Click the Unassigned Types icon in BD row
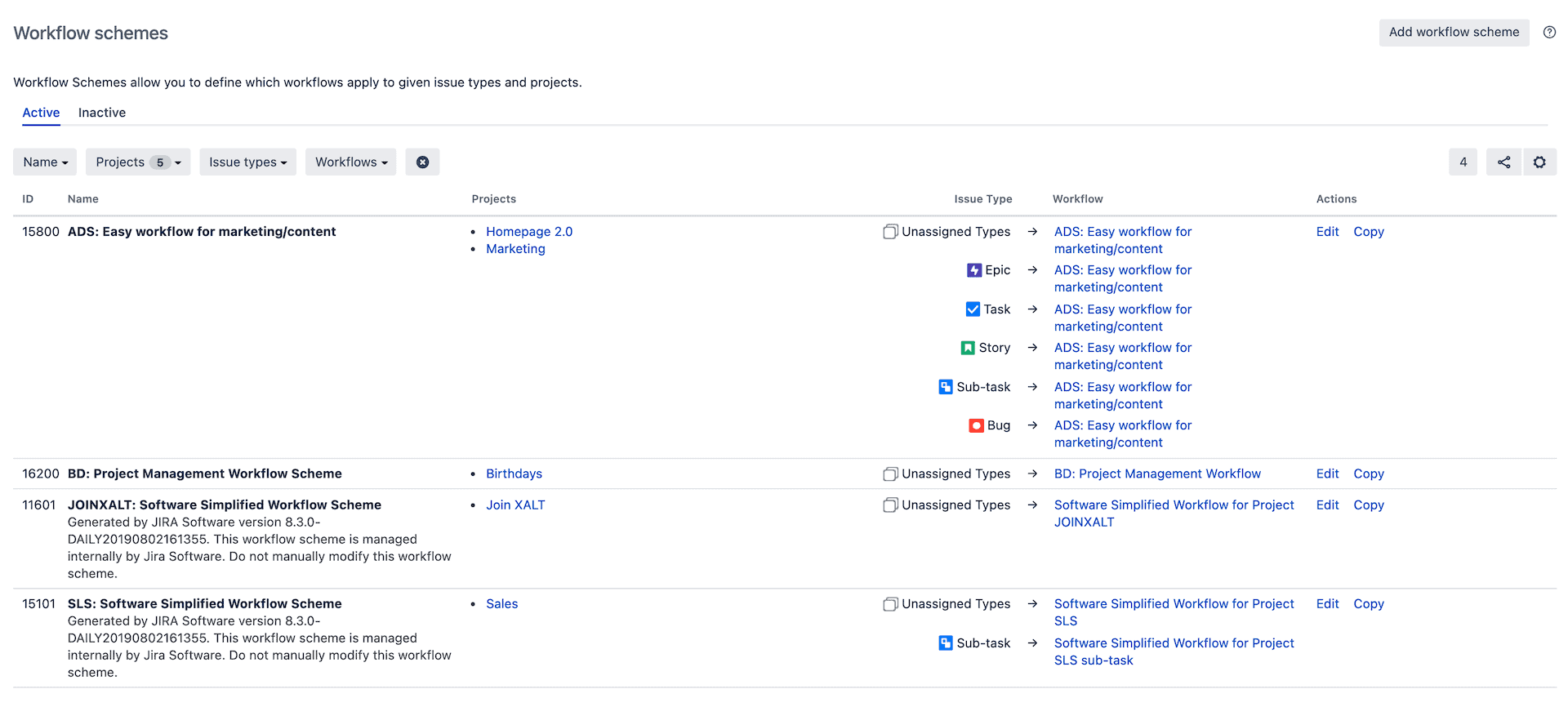 (x=890, y=474)
